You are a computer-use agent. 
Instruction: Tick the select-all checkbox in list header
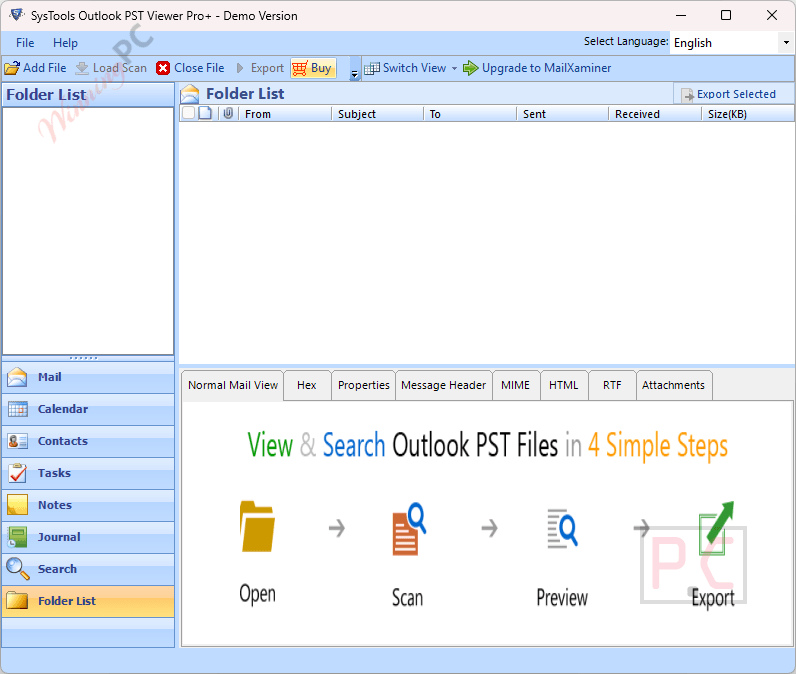(188, 113)
